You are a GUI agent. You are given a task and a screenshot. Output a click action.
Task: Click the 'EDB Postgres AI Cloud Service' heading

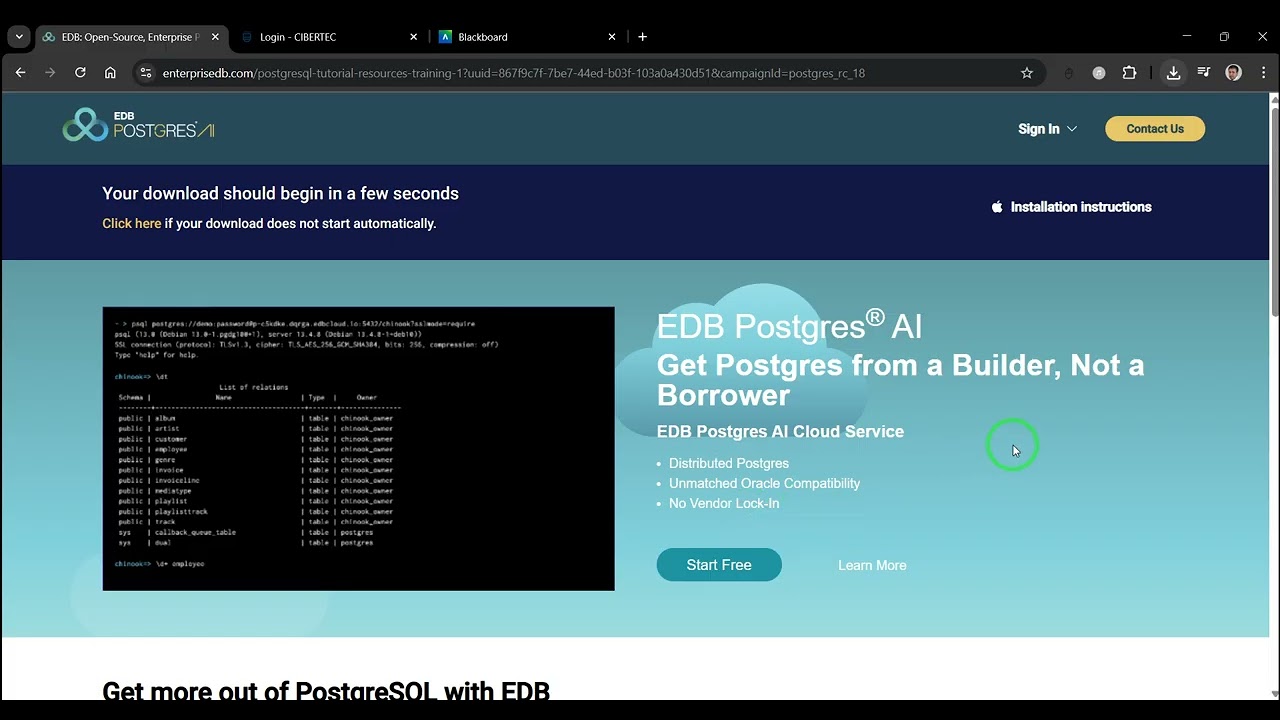click(780, 431)
